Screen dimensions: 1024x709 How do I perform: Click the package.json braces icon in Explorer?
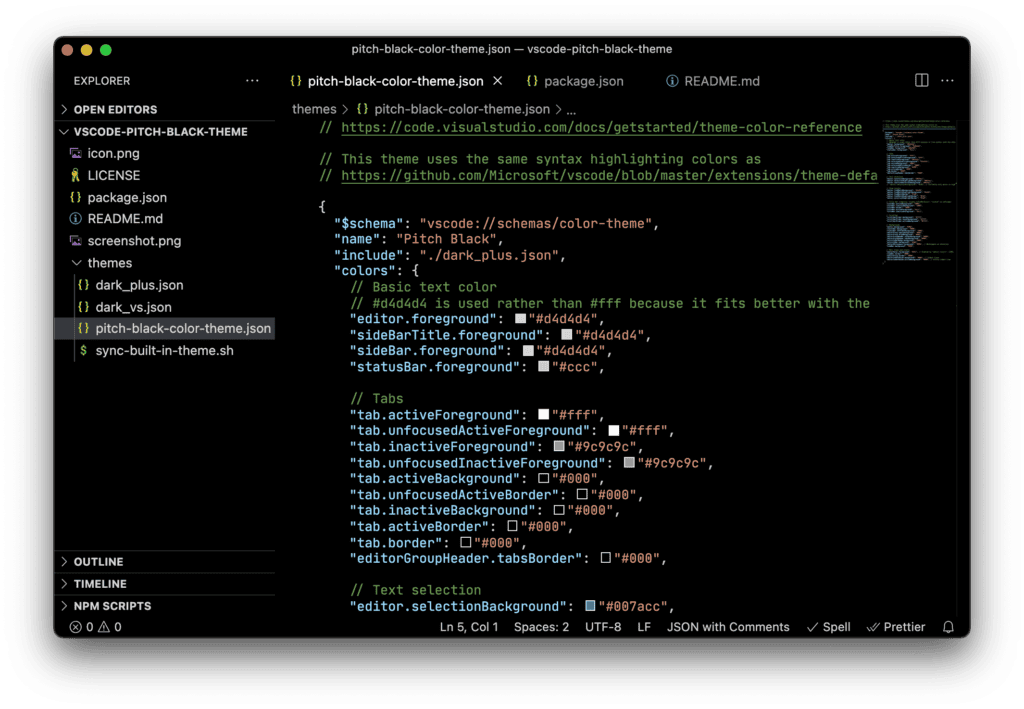(x=76, y=197)
